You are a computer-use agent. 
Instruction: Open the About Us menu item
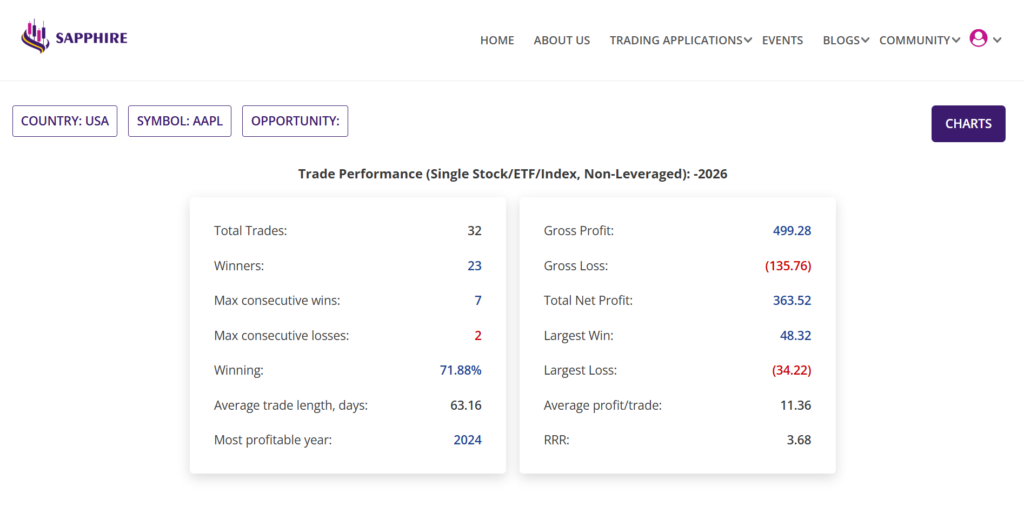pos(562,40)
